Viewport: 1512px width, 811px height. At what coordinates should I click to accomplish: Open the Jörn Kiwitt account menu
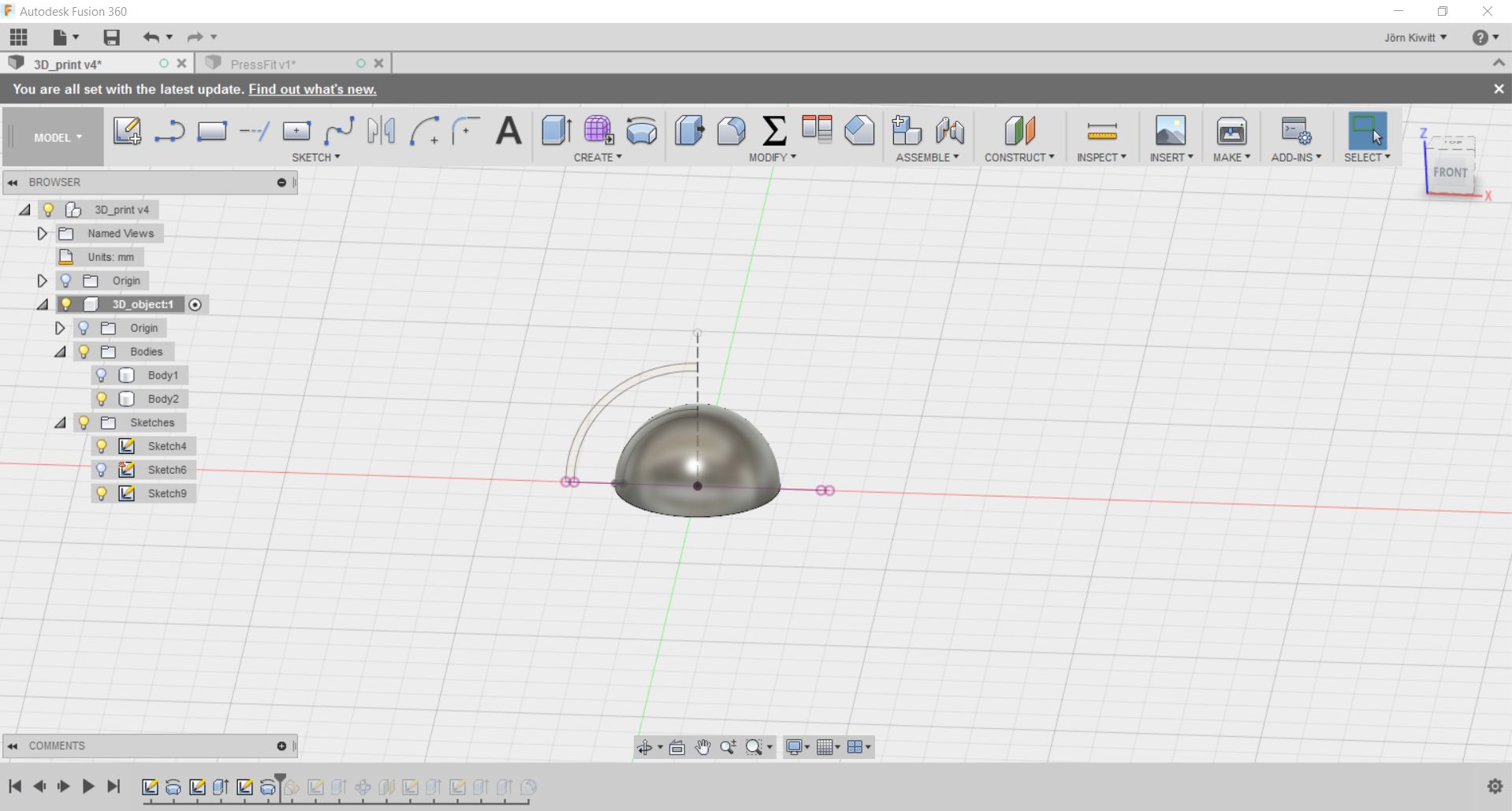click(1415, 37)
